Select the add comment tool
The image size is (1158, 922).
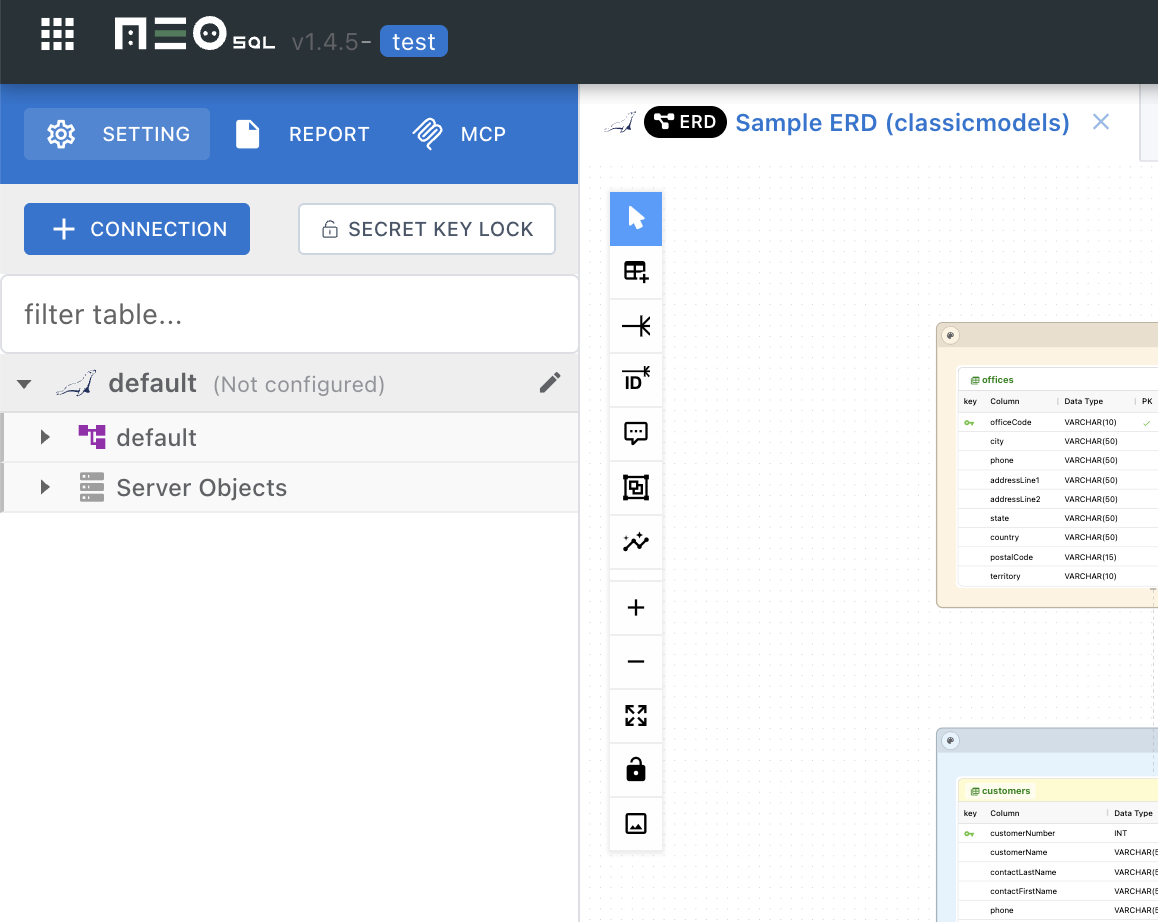[x=636, y=433]
